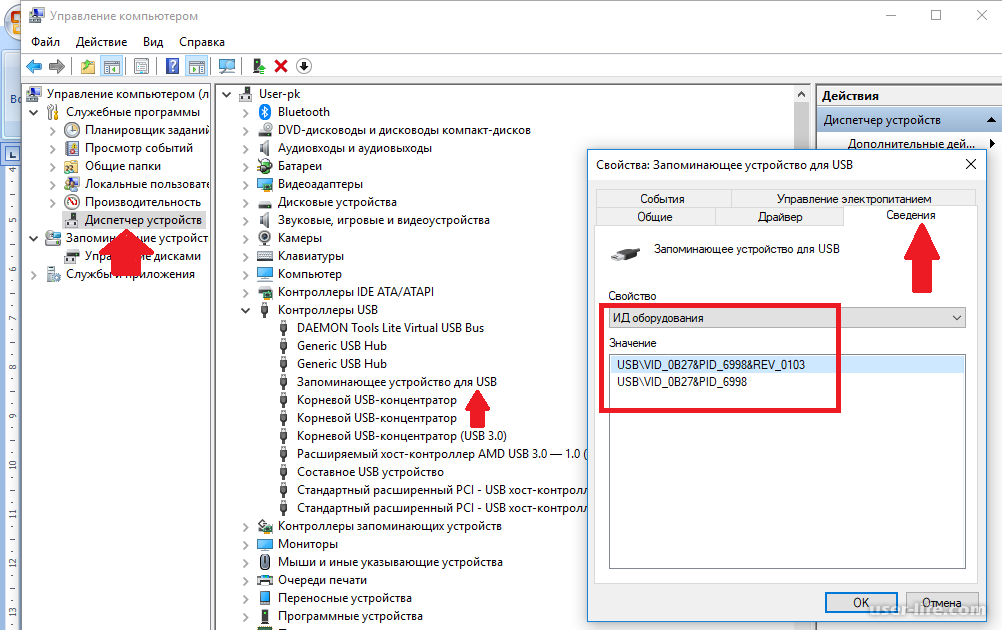Click the black down arrow disable icon

click(x=304, y=66)
